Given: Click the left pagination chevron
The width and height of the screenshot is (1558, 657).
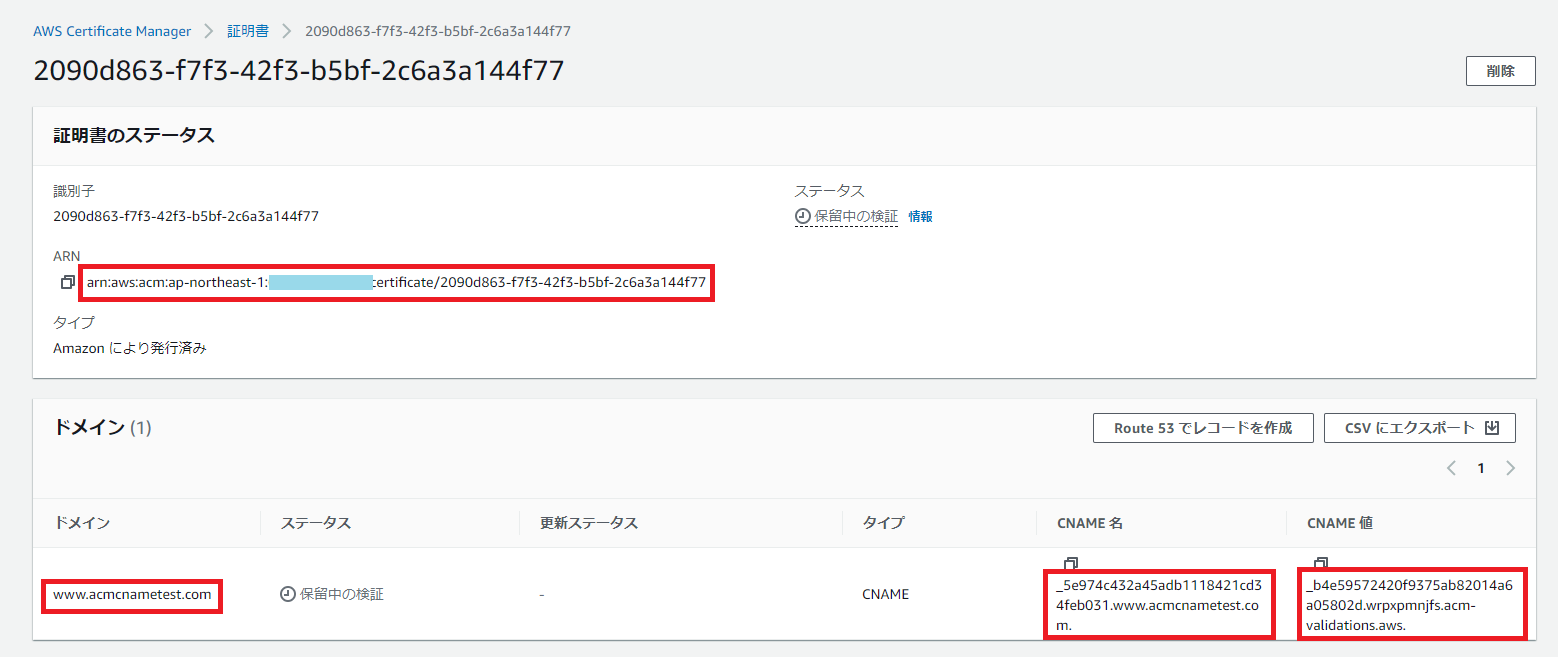Looking at the screenshot, I should coord(1451,467).
